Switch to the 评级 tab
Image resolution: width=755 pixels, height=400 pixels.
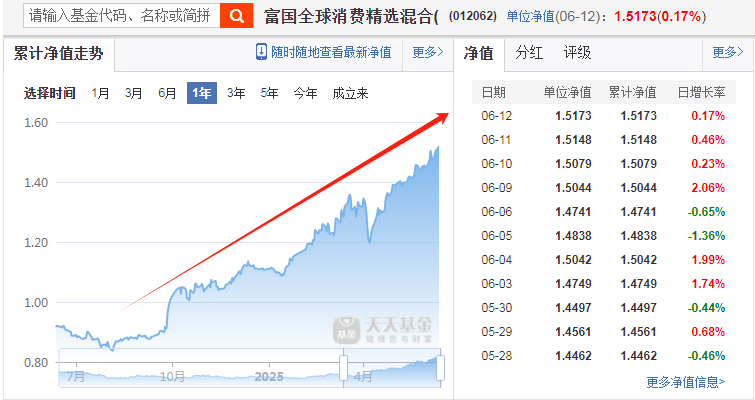(x=577, y=52)
